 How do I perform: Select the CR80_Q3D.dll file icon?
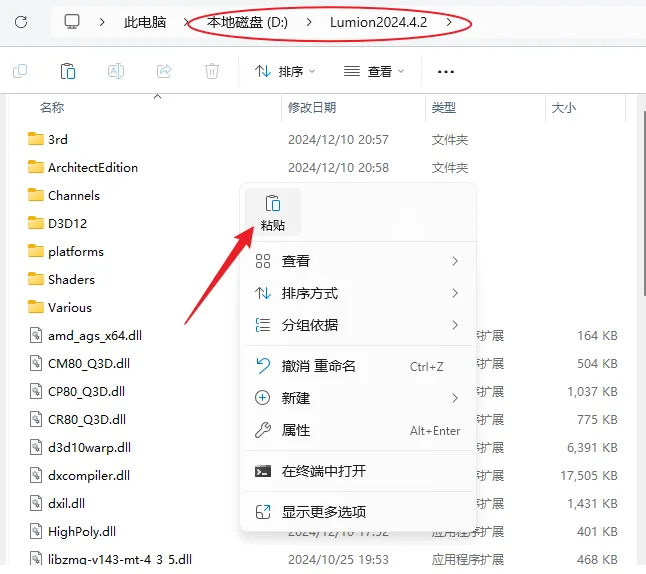tap(36, 419)
